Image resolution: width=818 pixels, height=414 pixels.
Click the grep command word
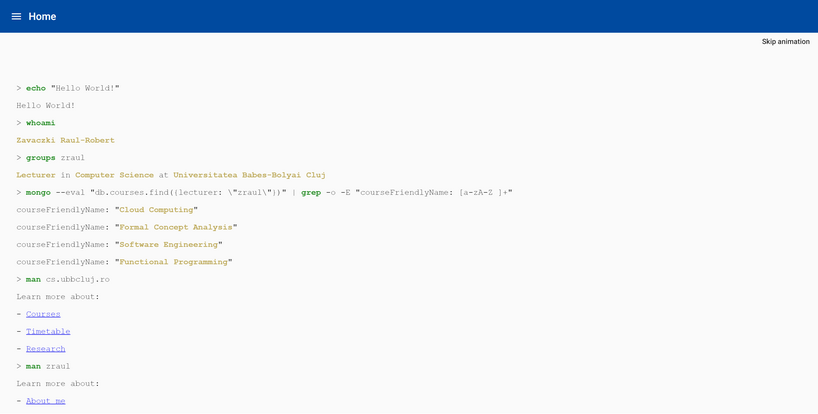click(x=311, y=192)
